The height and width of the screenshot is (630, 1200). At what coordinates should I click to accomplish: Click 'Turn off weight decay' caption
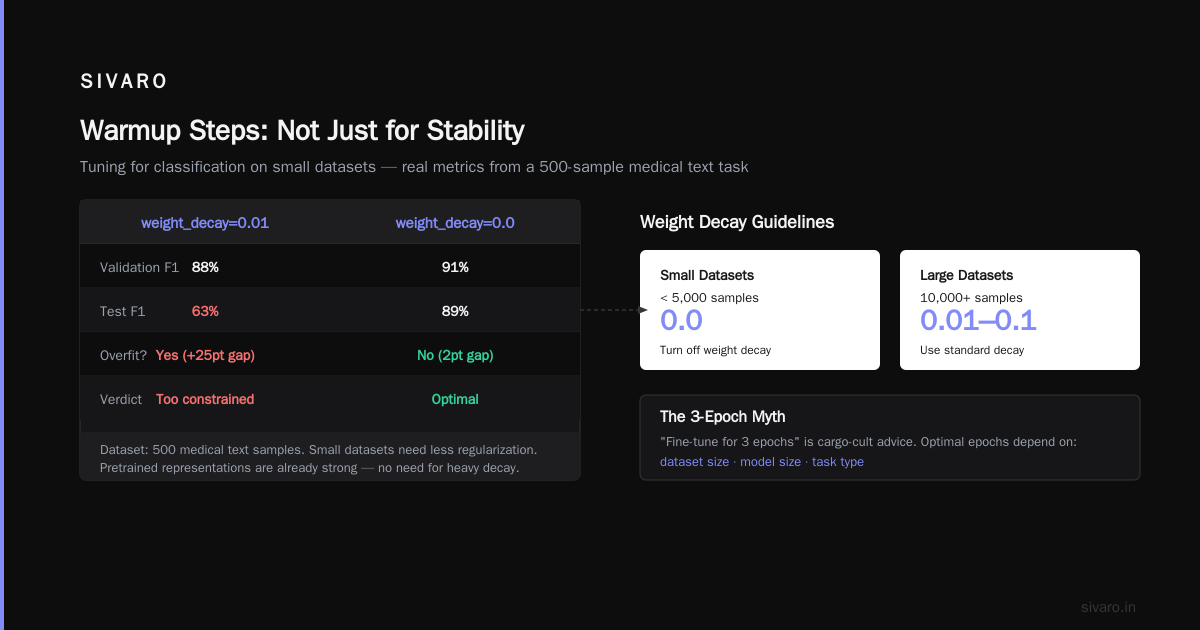pos(715,350)
